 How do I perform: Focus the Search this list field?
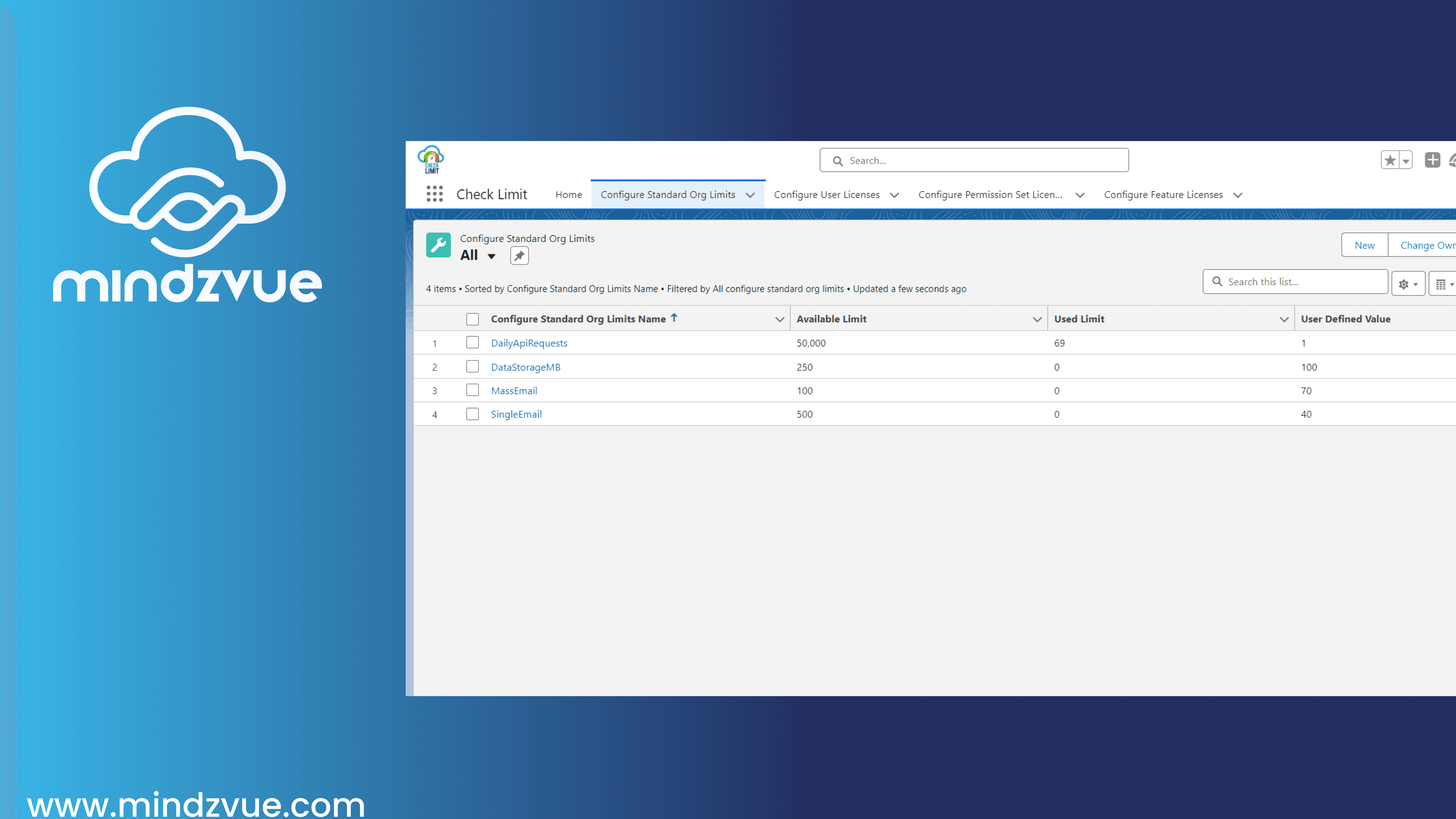1295,281
